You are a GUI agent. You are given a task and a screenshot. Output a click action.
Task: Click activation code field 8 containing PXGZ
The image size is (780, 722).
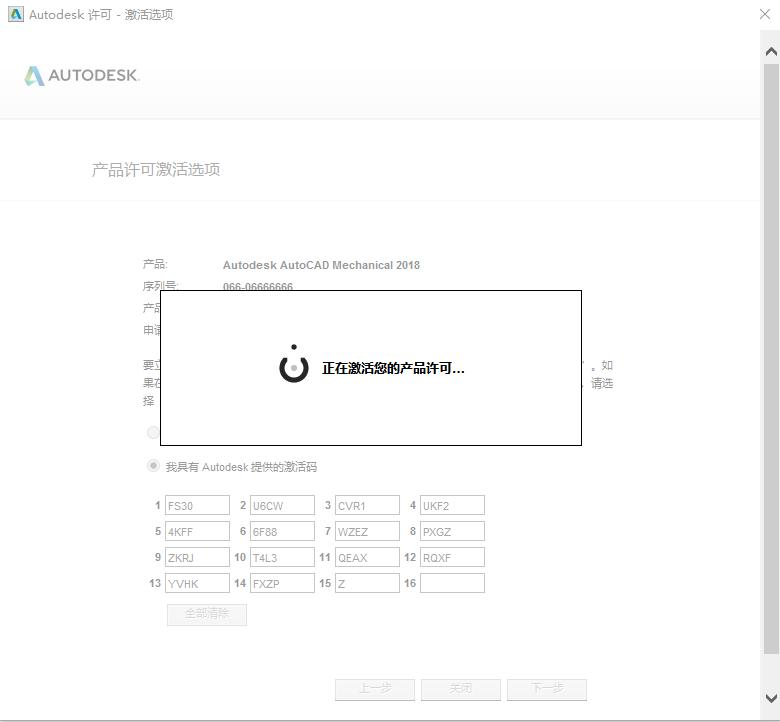click(453, 531)
